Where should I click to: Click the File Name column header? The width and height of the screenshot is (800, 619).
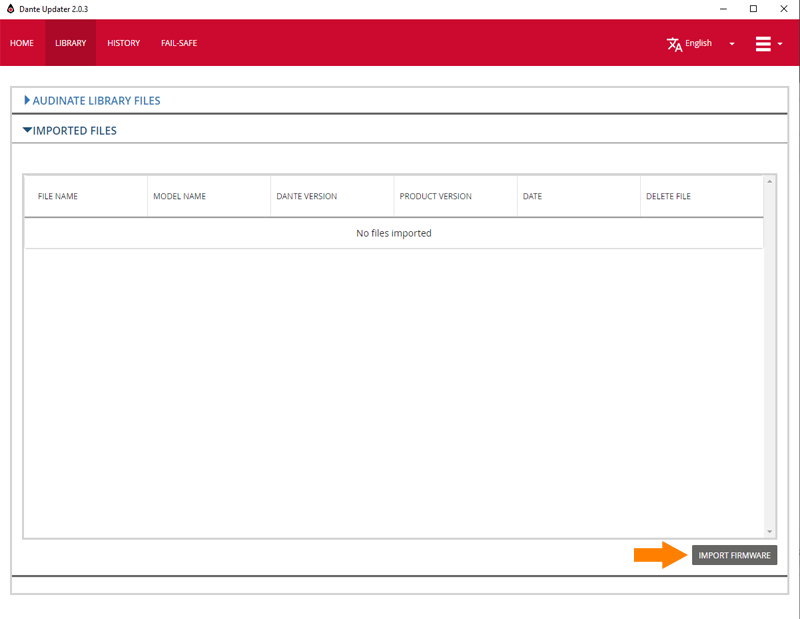58,196
